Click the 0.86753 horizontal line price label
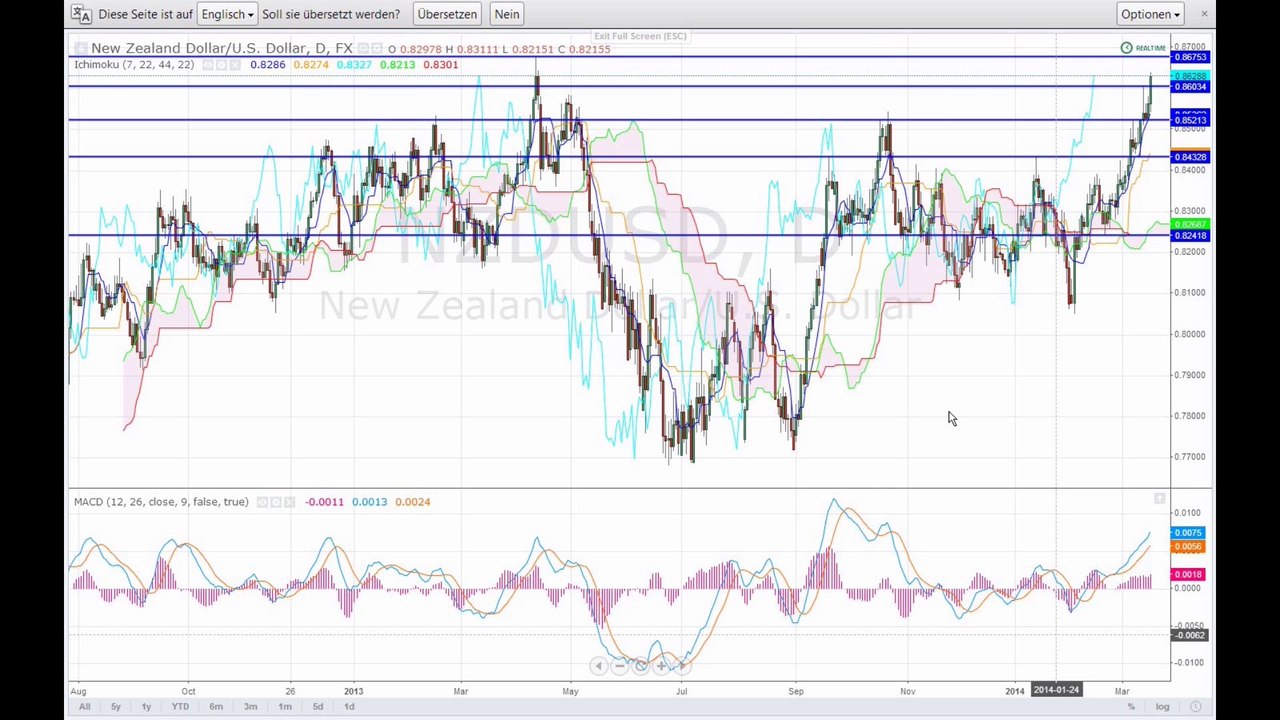Image resolution: width=1280 pixels, height=720 pixels. [1190, 58]
